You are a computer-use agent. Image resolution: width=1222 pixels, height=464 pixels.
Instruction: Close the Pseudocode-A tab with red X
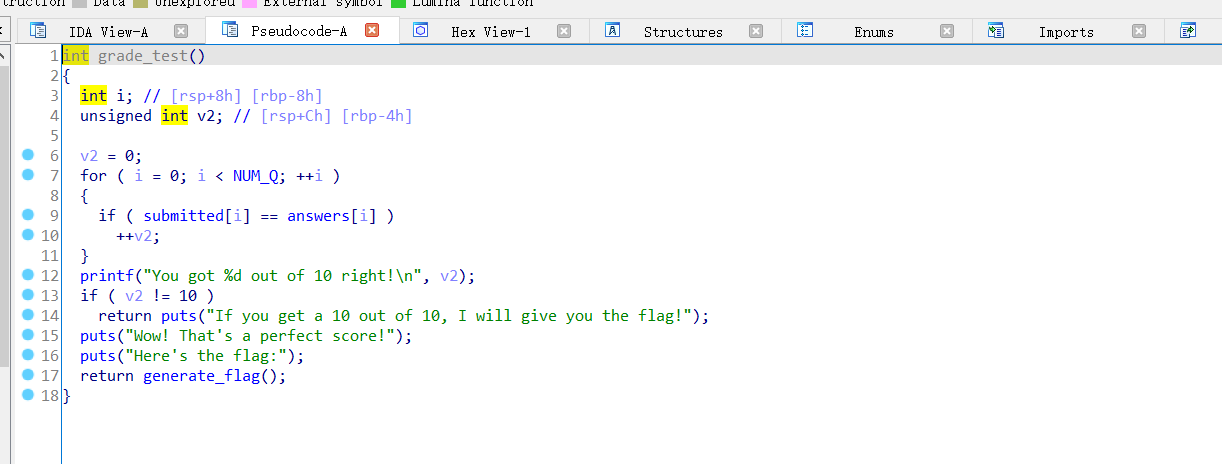(372, 31)
